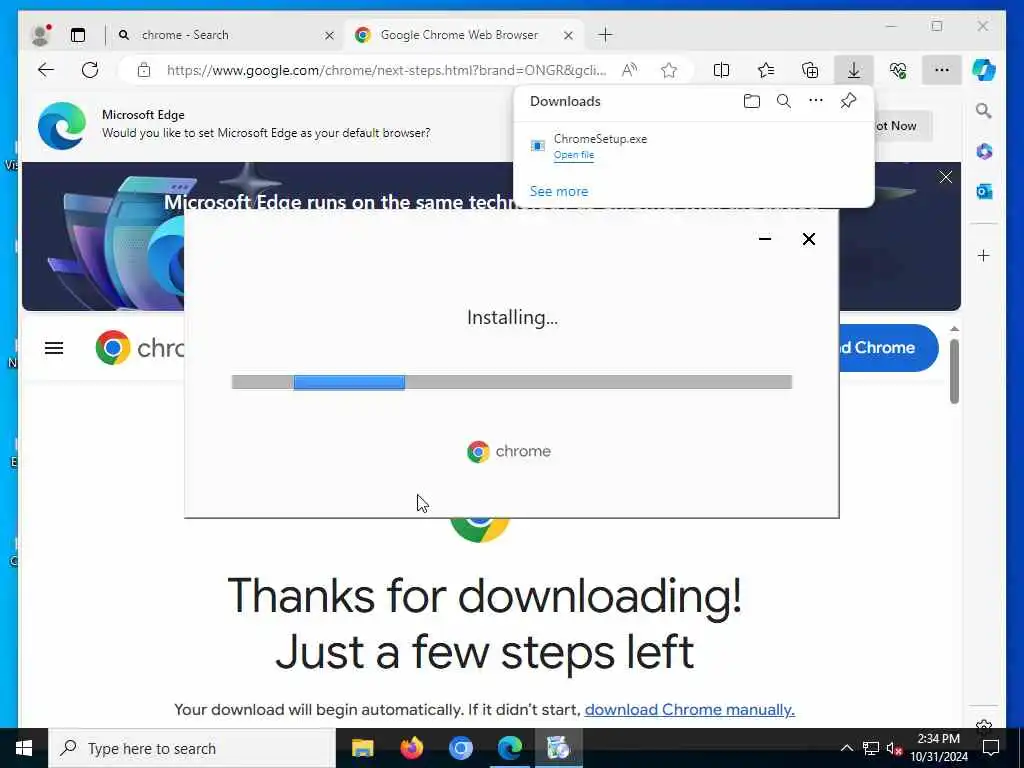View site information lock icon
This screenshot has height=768, width=1024.
144,70
